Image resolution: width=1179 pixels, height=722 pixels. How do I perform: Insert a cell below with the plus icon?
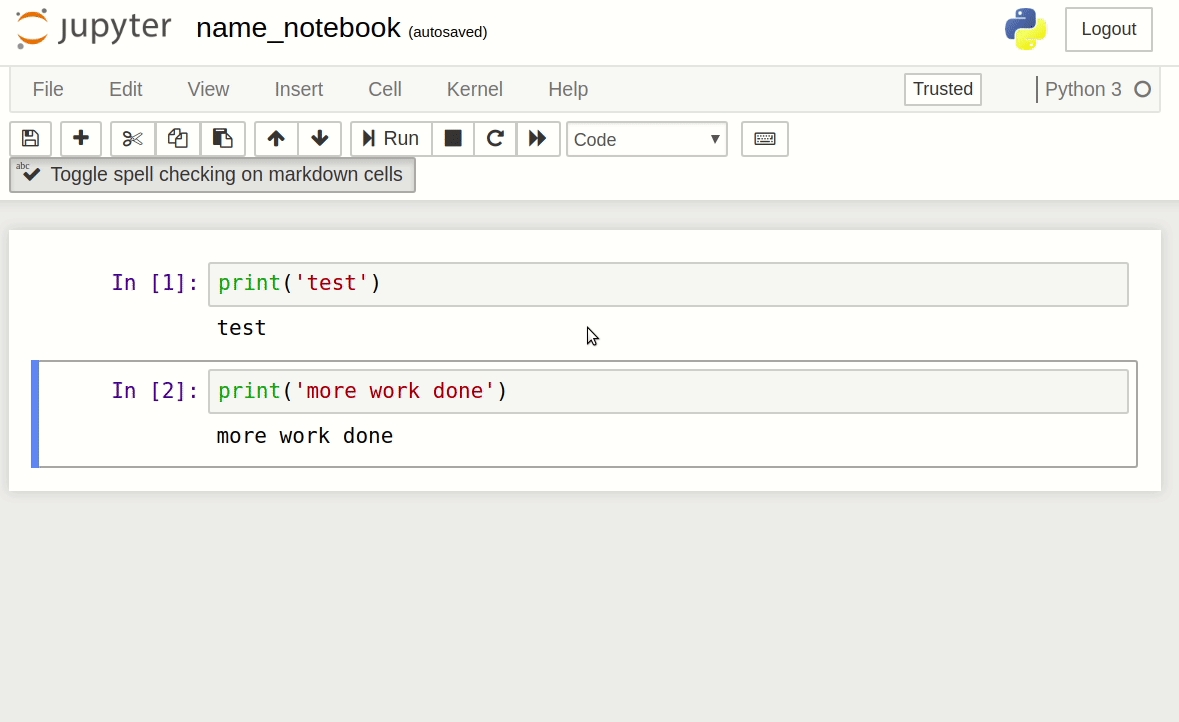(x=81, y=139)
